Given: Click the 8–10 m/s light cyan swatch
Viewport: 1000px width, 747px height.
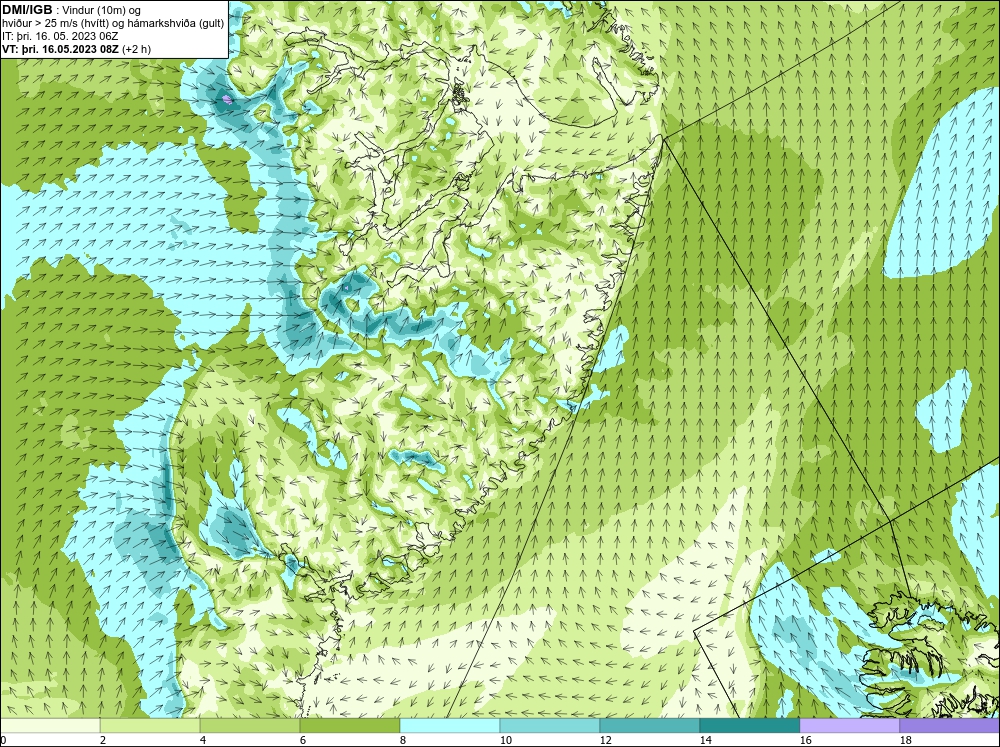Looking at the screenshot, I should click(x=450, y=726).
